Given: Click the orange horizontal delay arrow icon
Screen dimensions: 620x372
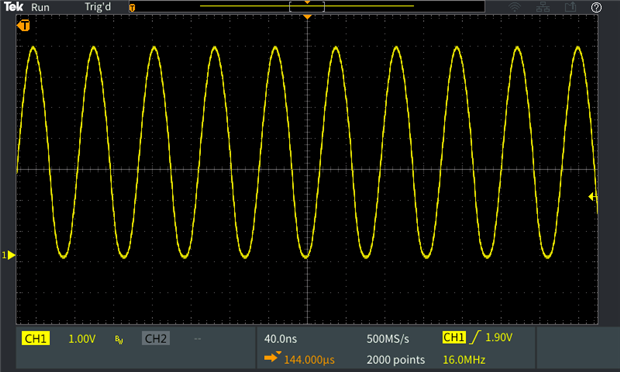Looking at the screenshot, I should point(272,357).
